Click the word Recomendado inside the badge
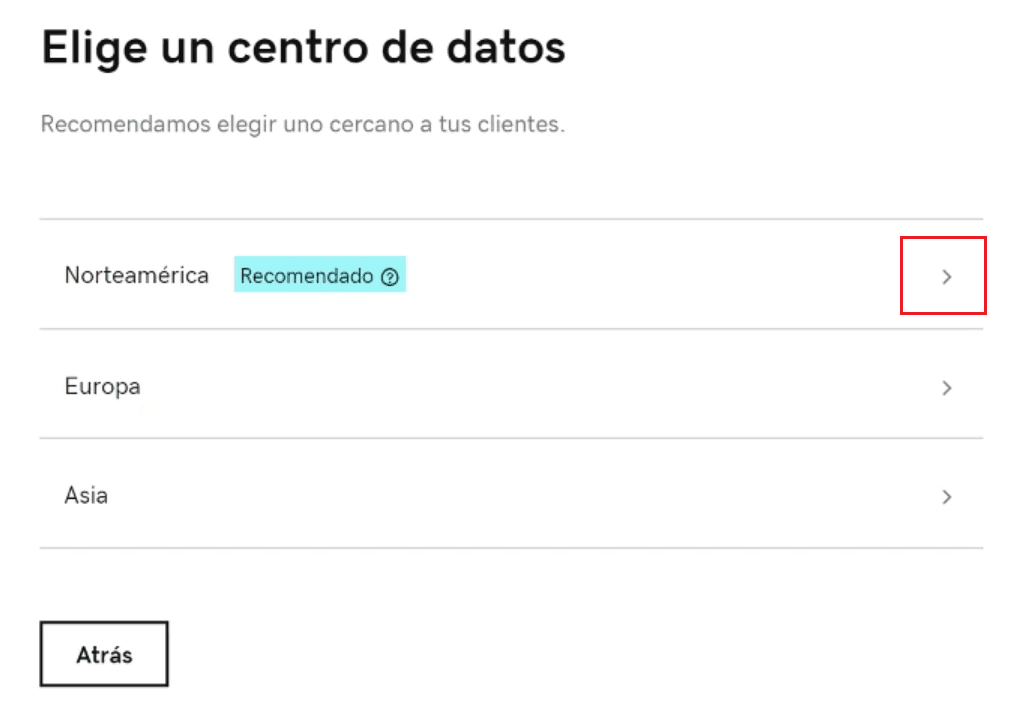 (x=307, y=276)
